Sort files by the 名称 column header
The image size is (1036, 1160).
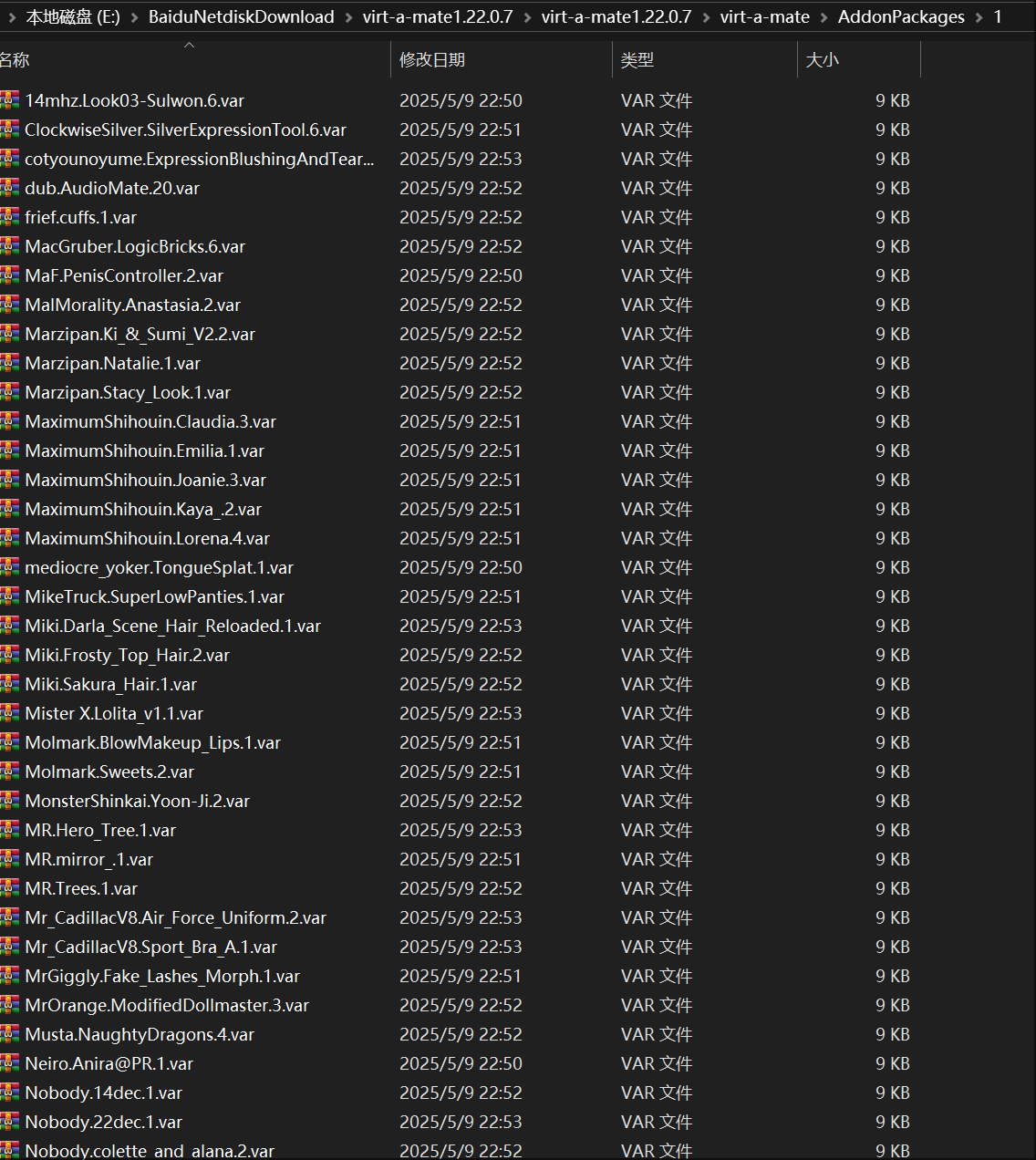pos(195,59)
